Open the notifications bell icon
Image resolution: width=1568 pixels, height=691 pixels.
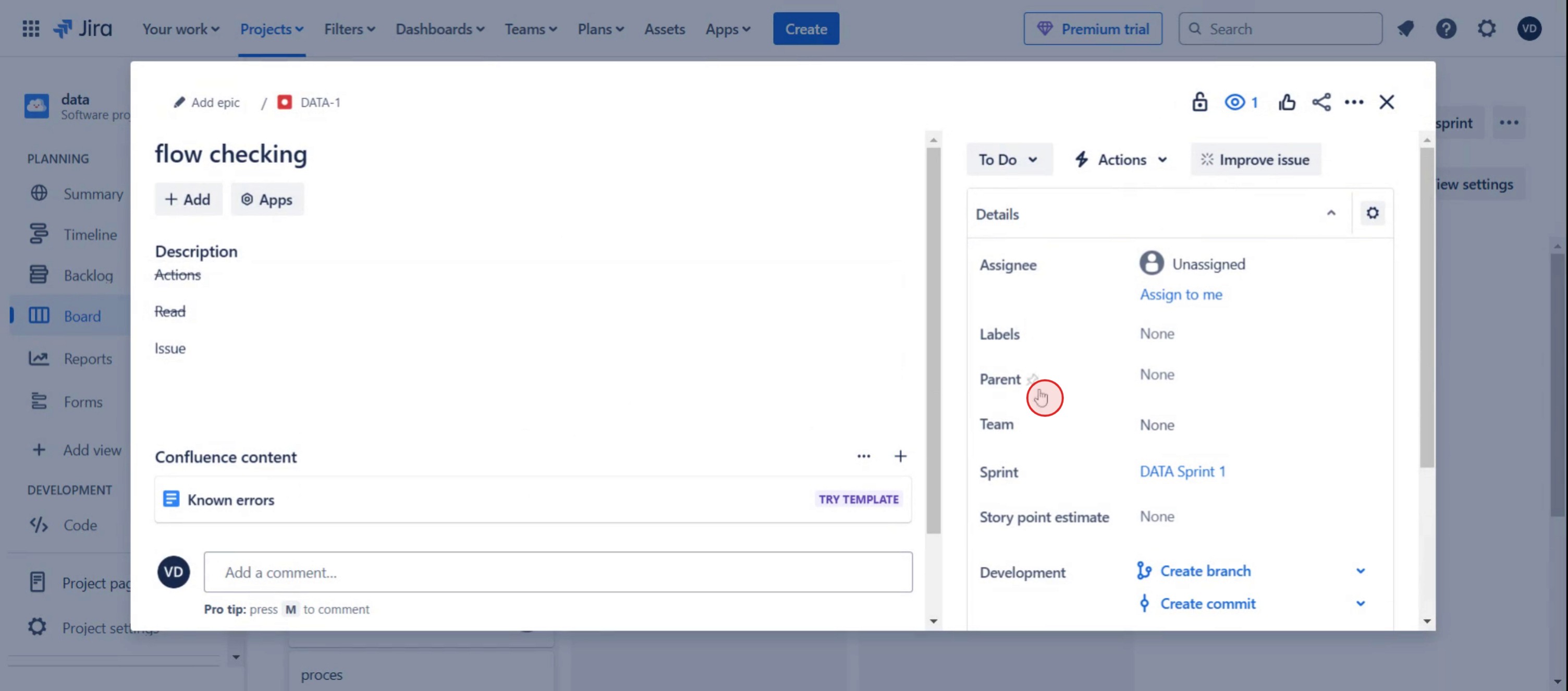click(x=1405, y=29)
